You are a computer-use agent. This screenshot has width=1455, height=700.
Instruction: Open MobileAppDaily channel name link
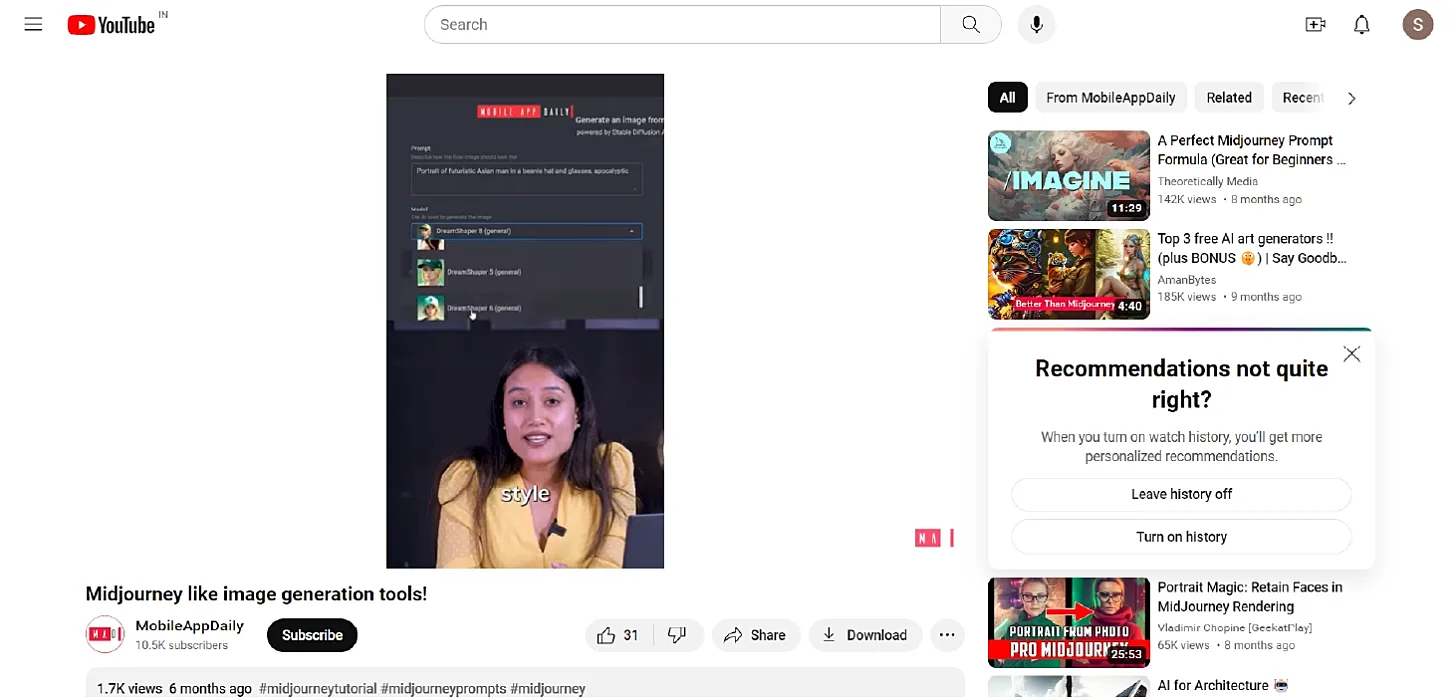[x=190, y=626]
